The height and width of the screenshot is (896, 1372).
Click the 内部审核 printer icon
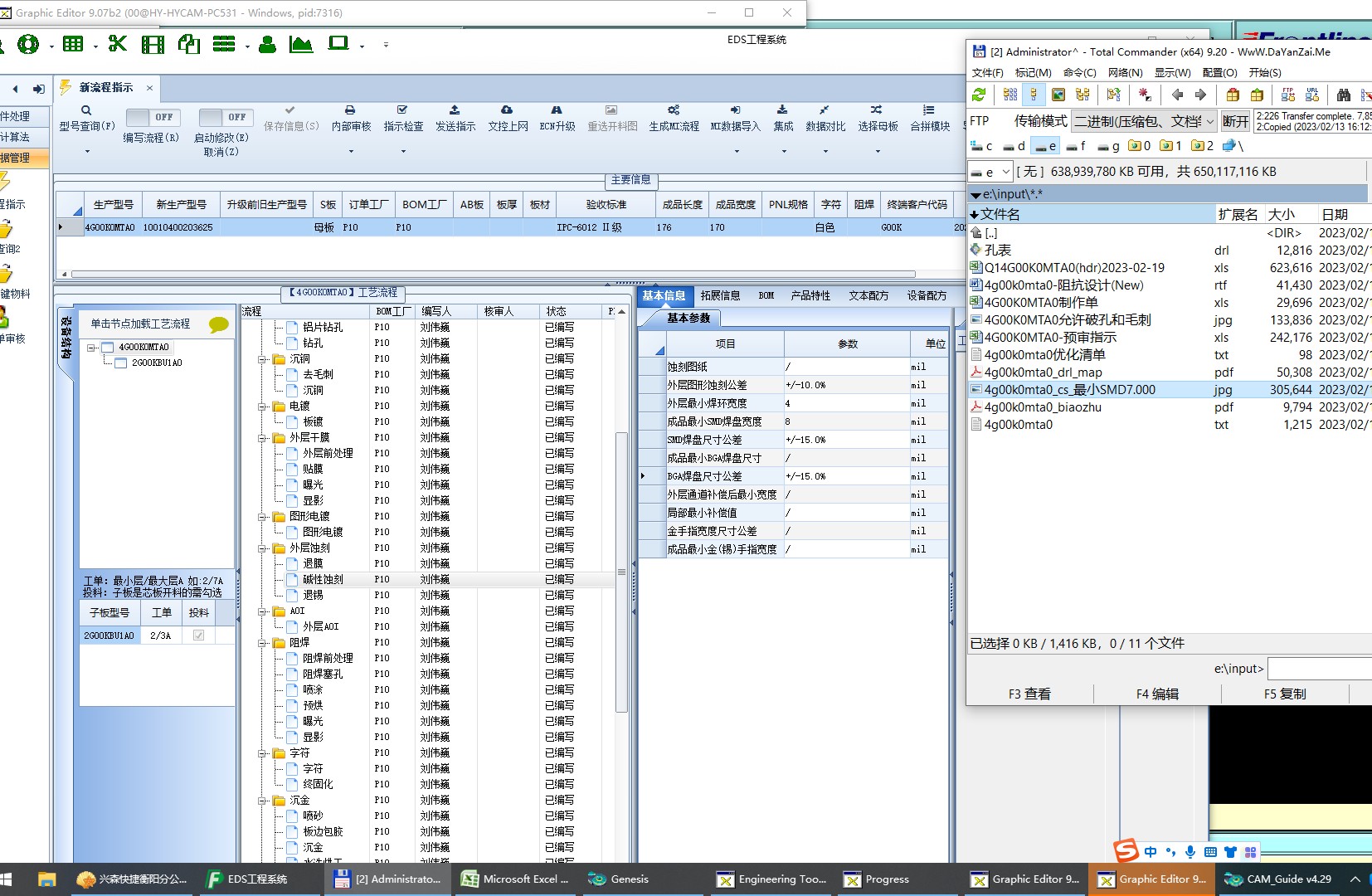[350, 110]
